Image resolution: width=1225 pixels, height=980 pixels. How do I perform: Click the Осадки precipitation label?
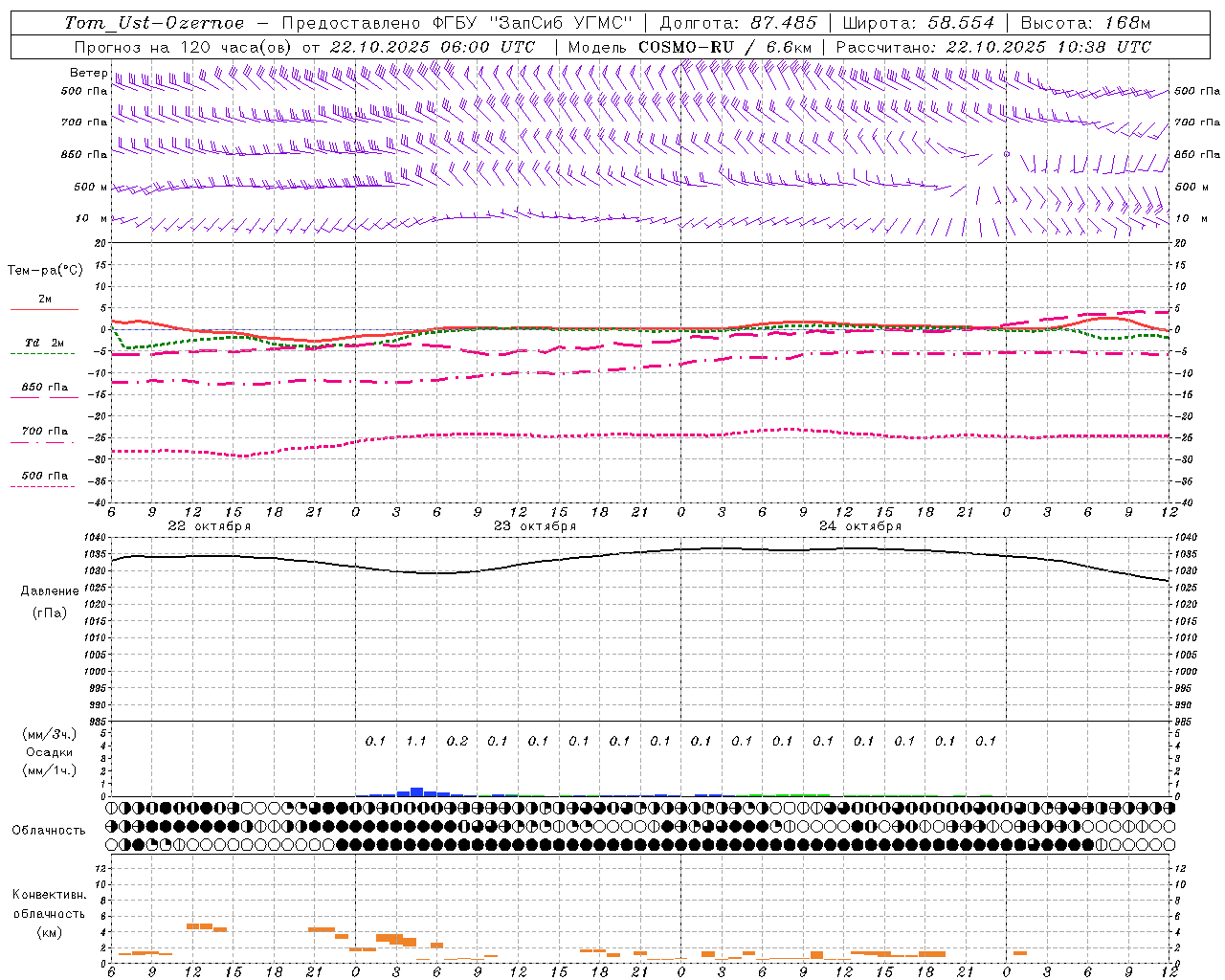[50, 752]
